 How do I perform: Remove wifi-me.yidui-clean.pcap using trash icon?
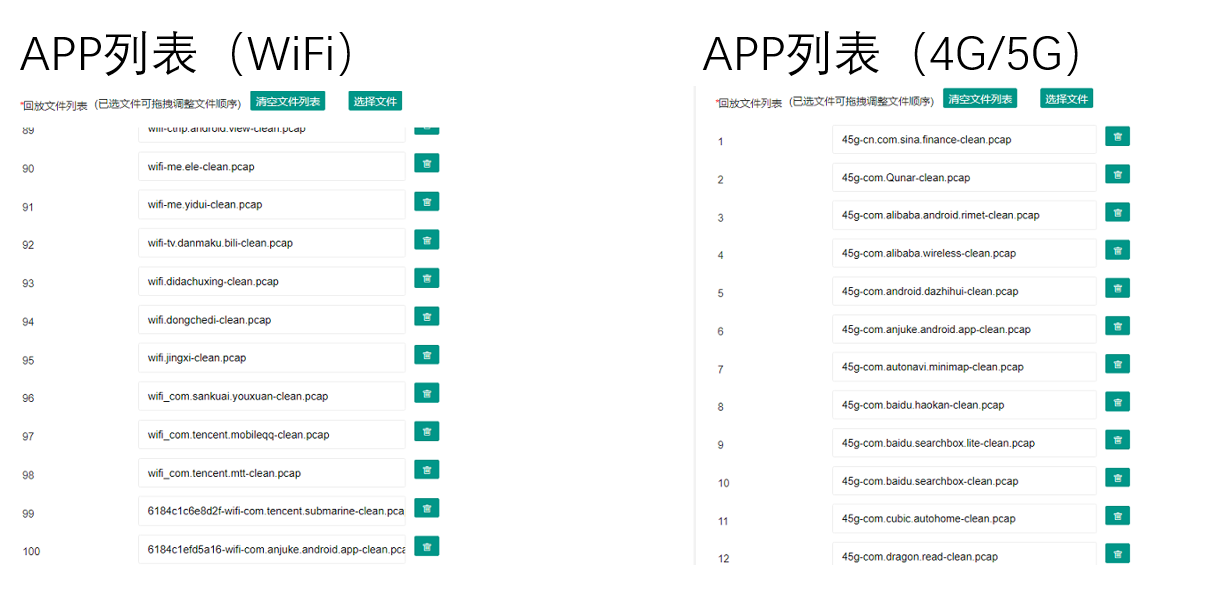(426, 202)
